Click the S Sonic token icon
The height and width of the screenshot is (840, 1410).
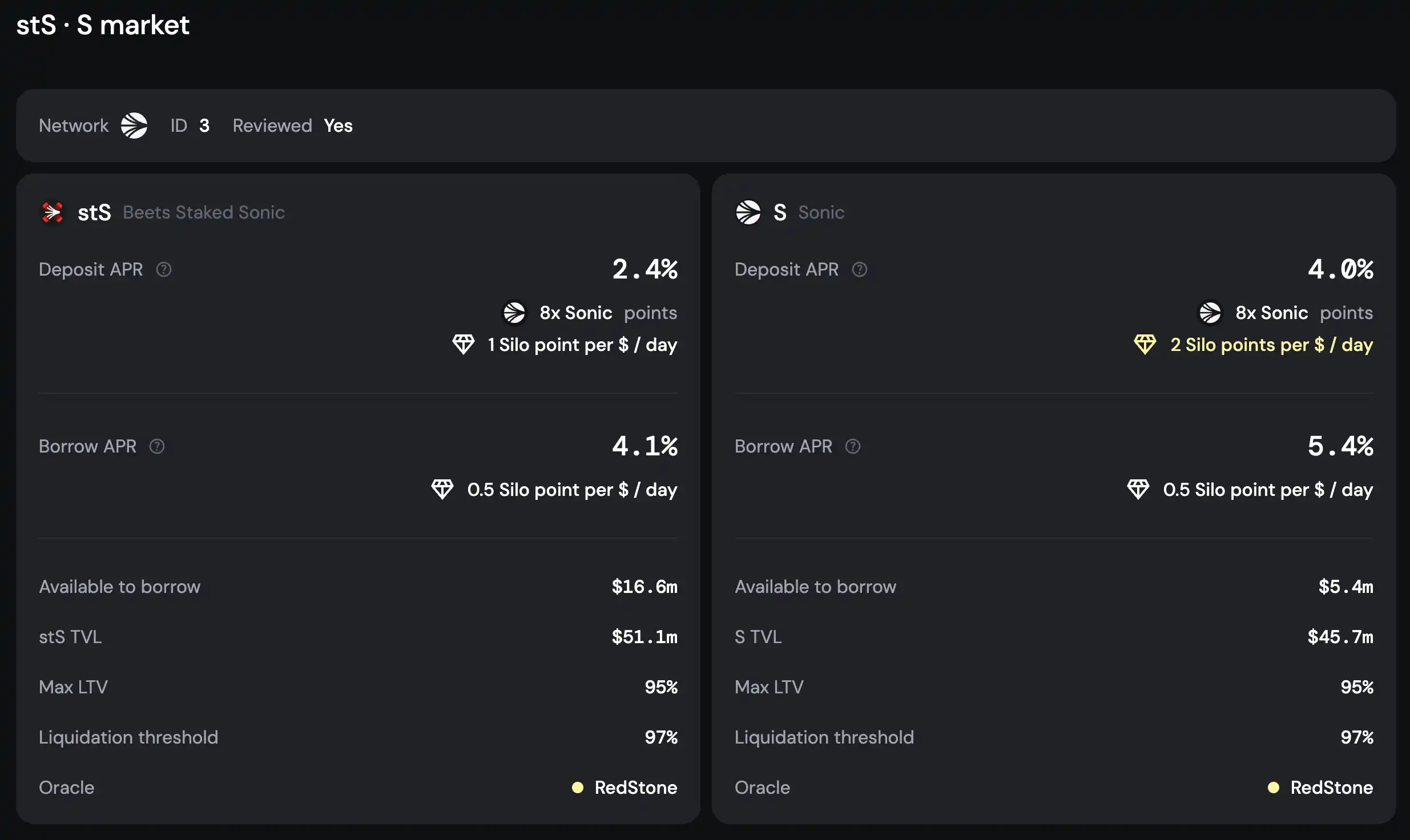(748, 212)
